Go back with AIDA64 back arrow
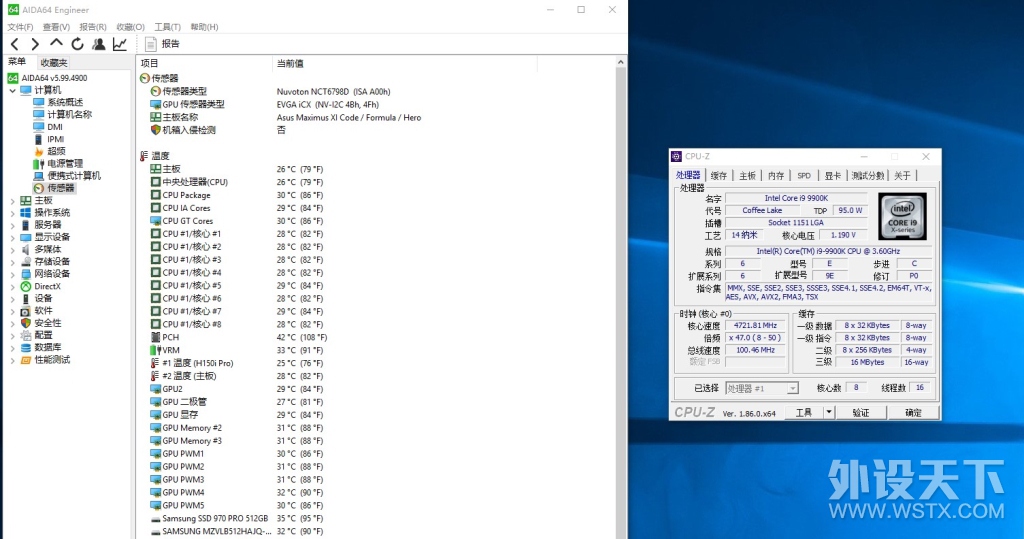The image size is (1024, 539). (x=14, y=44)
